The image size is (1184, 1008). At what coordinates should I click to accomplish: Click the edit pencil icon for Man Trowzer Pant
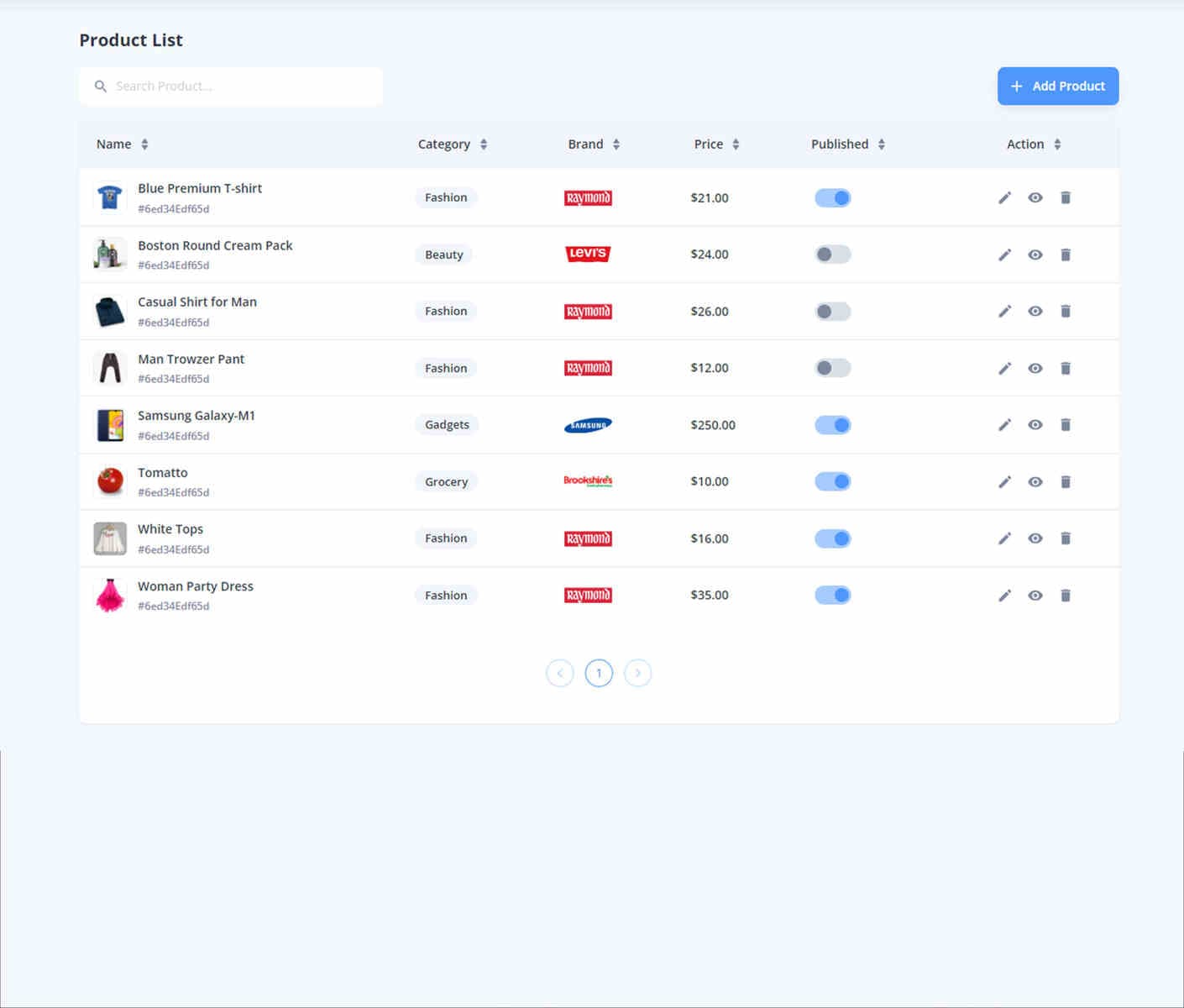pos(1004,368)
